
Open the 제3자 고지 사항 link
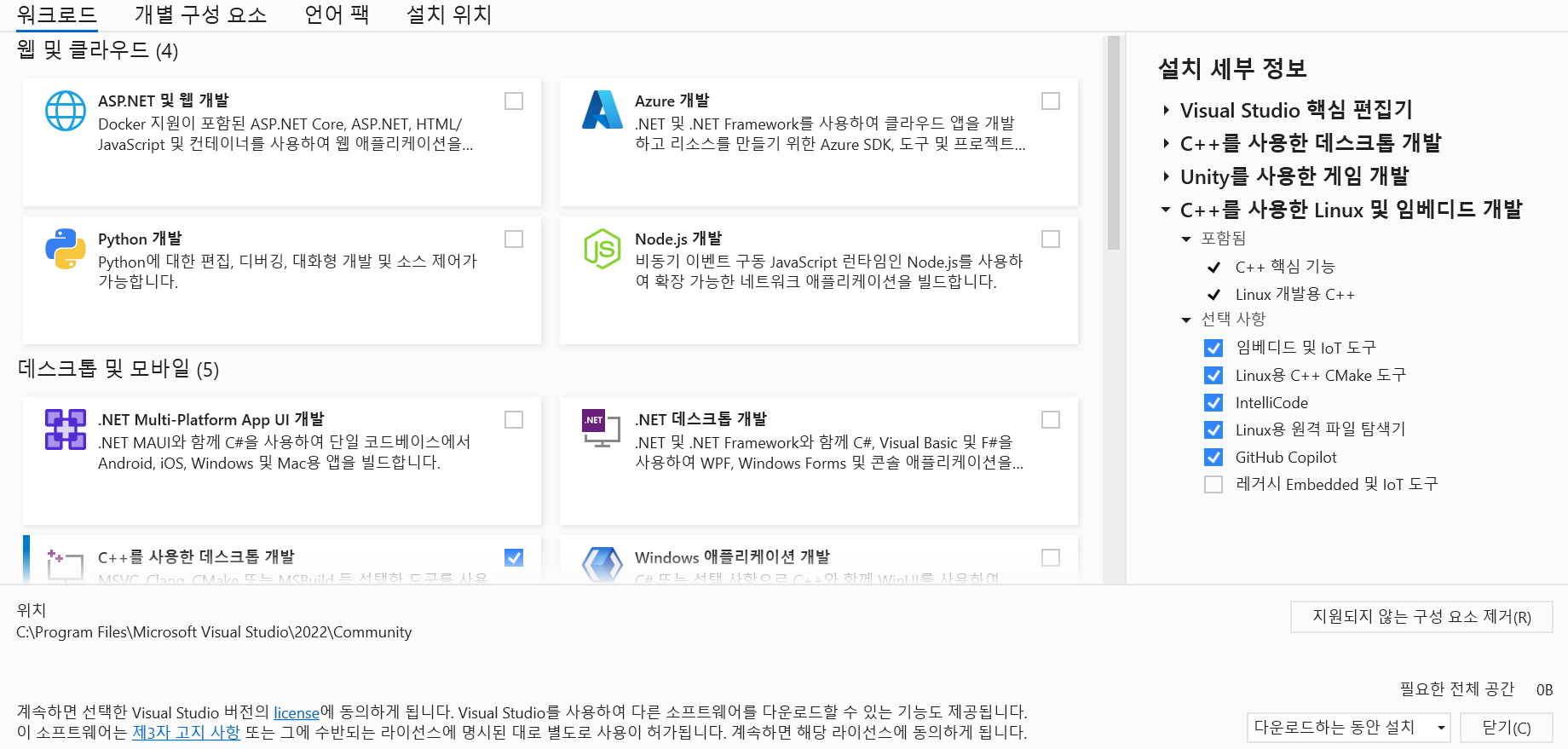pos(186,732)
